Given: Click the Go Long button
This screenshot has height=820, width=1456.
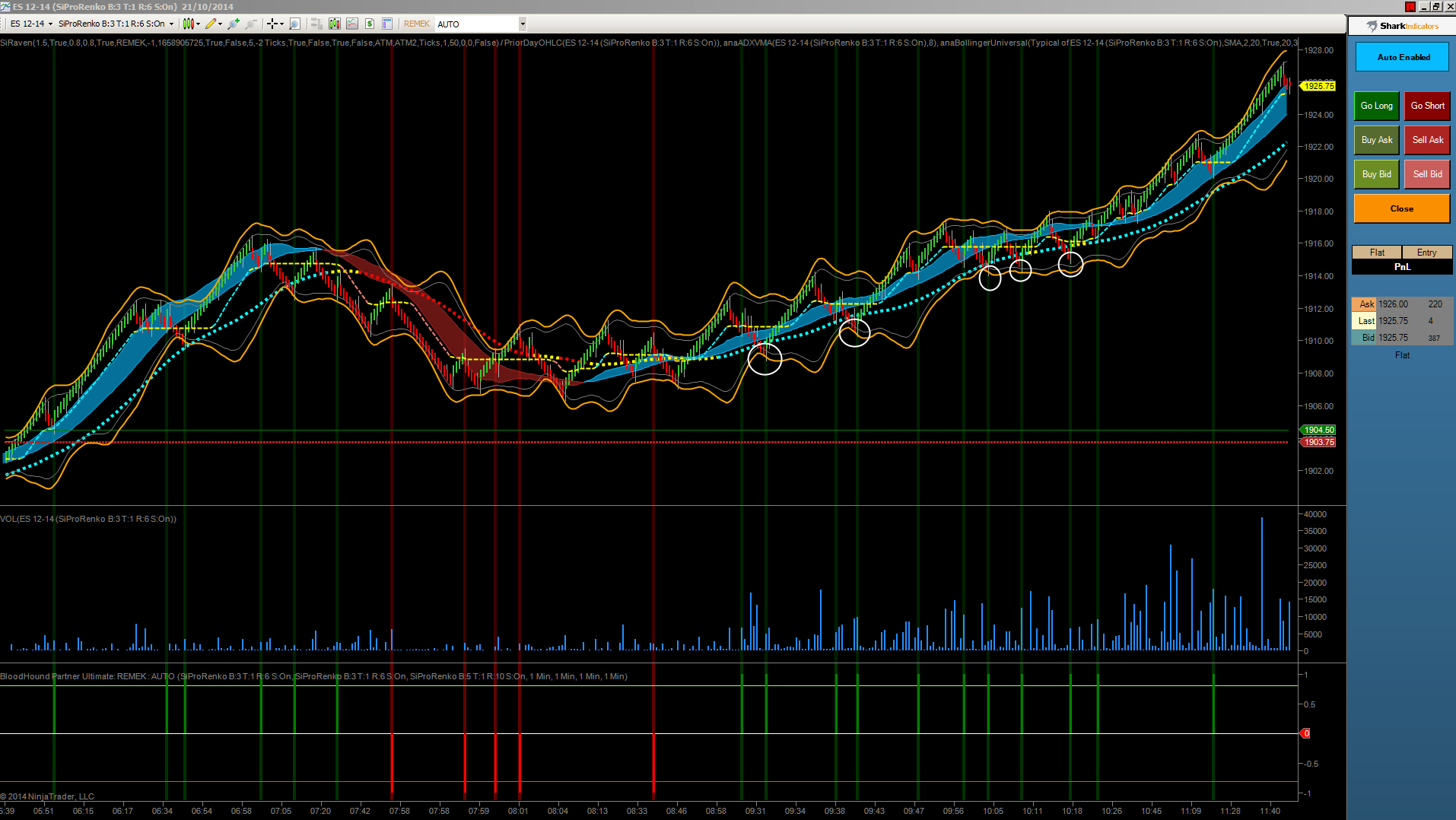Looking at the screenshot, I should 1376,106.
